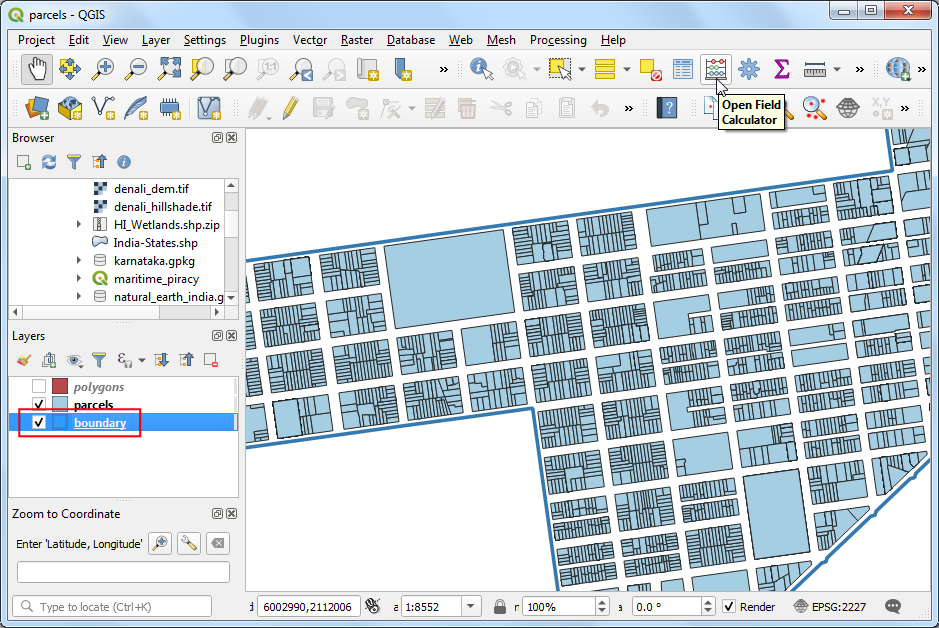
Task: Open the log messages speech bubble icon
Action: pyautogui.click(x=893, y=606)
